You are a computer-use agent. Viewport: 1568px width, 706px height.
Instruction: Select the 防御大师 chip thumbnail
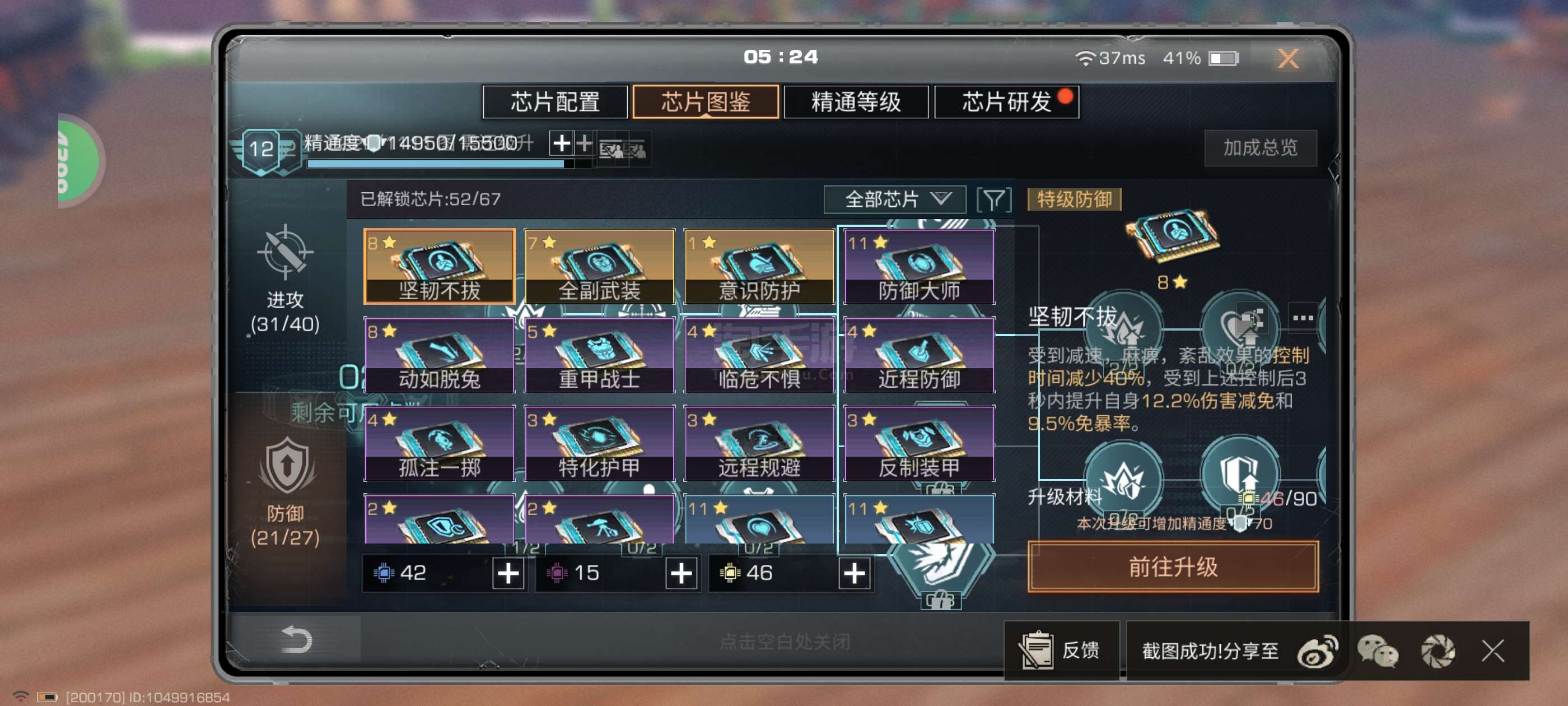tap(919, 267)
